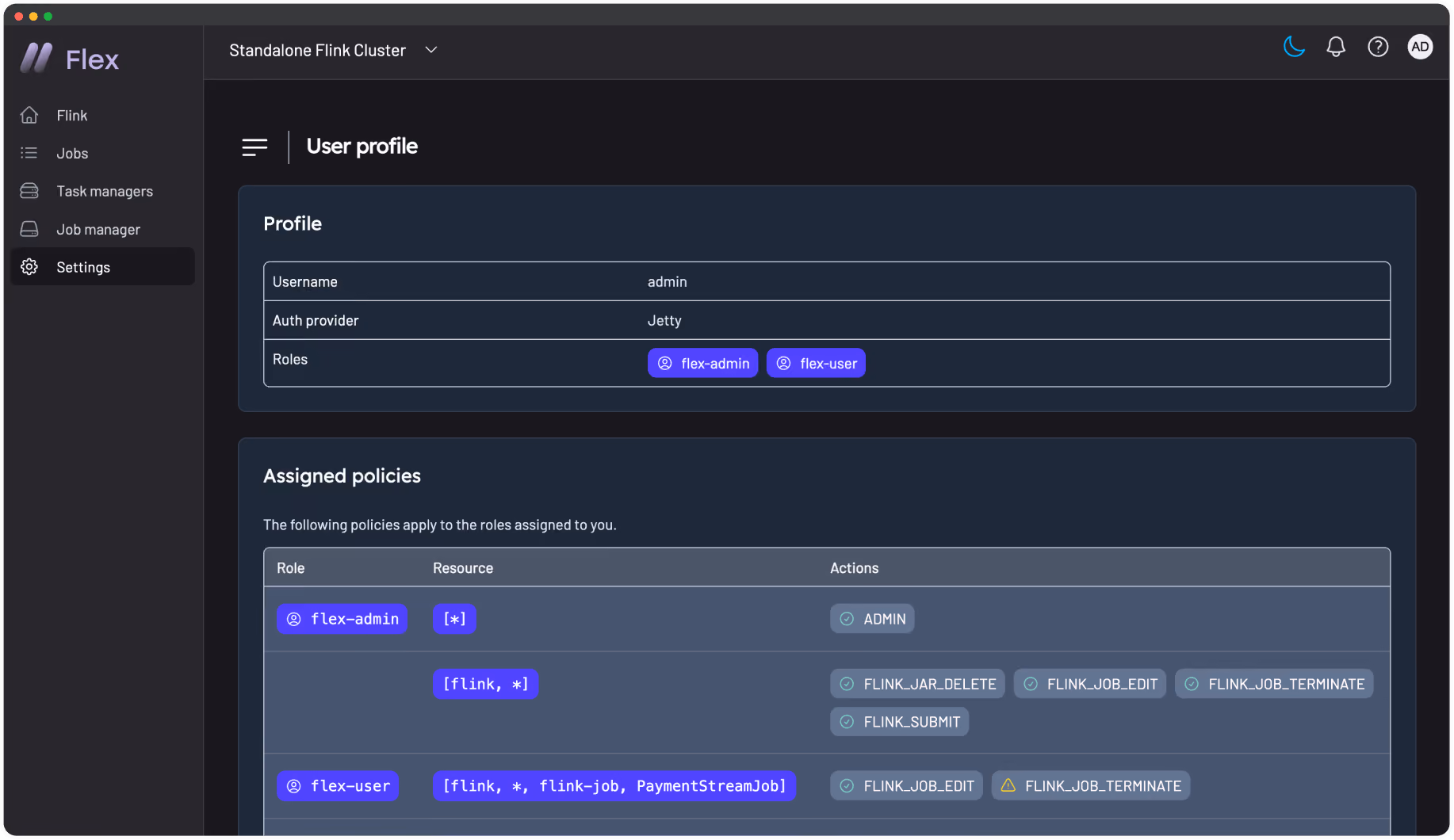Image resolution: width=1454 pixels, height=840 pixels.
Task: Expand cluster selector chevron arrow
Action: [431, 51]
